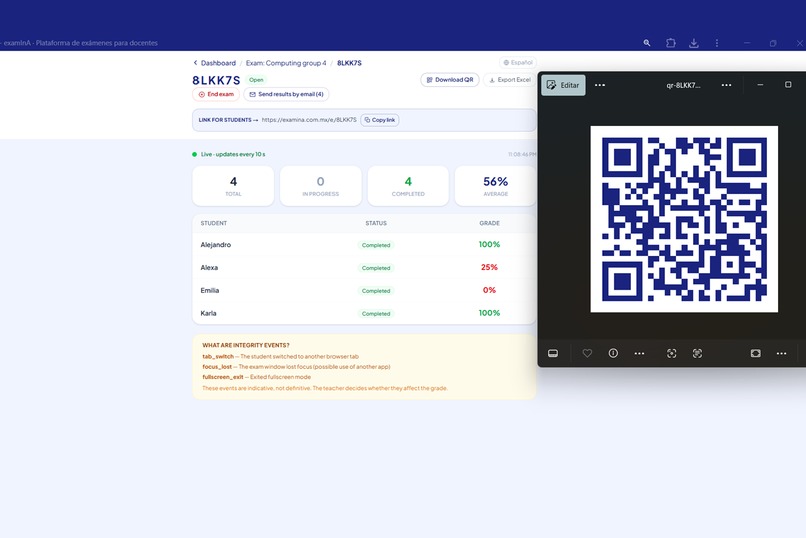Show file information with the info icon
This screenshot has width=806, height=538.
coord(613,353)
